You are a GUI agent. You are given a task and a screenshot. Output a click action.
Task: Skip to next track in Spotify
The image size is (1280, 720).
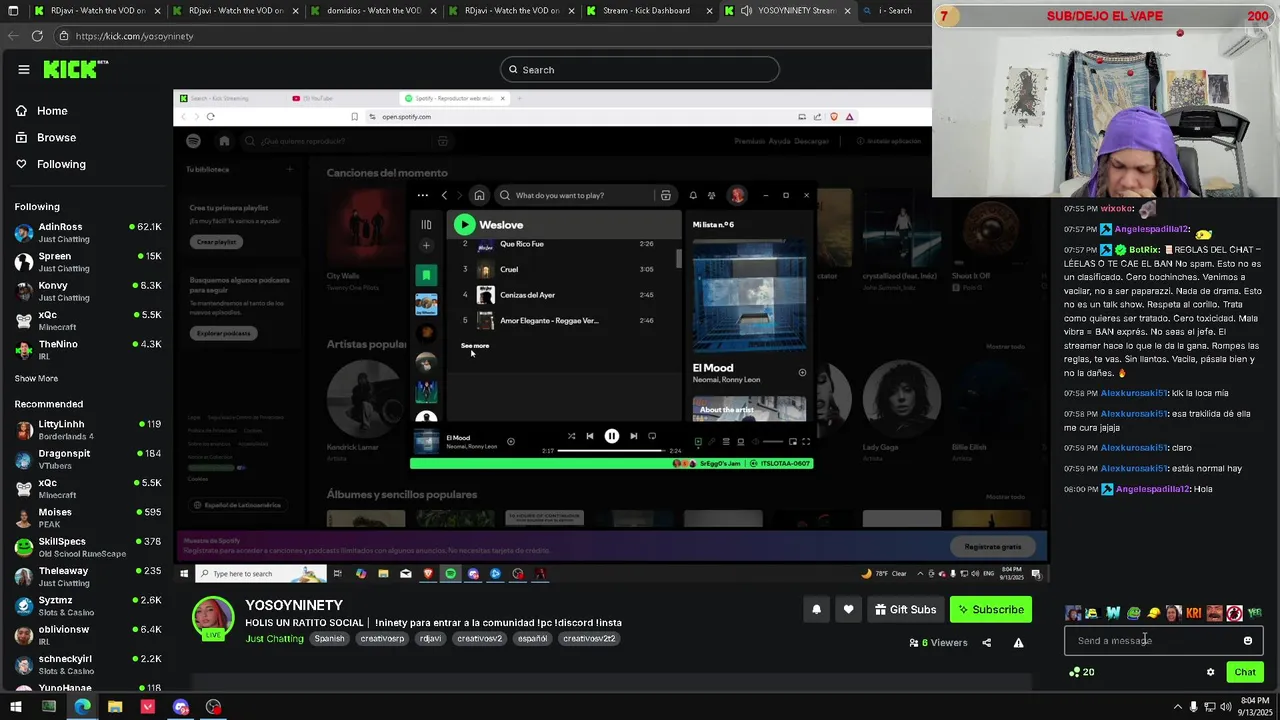[633, 436]
